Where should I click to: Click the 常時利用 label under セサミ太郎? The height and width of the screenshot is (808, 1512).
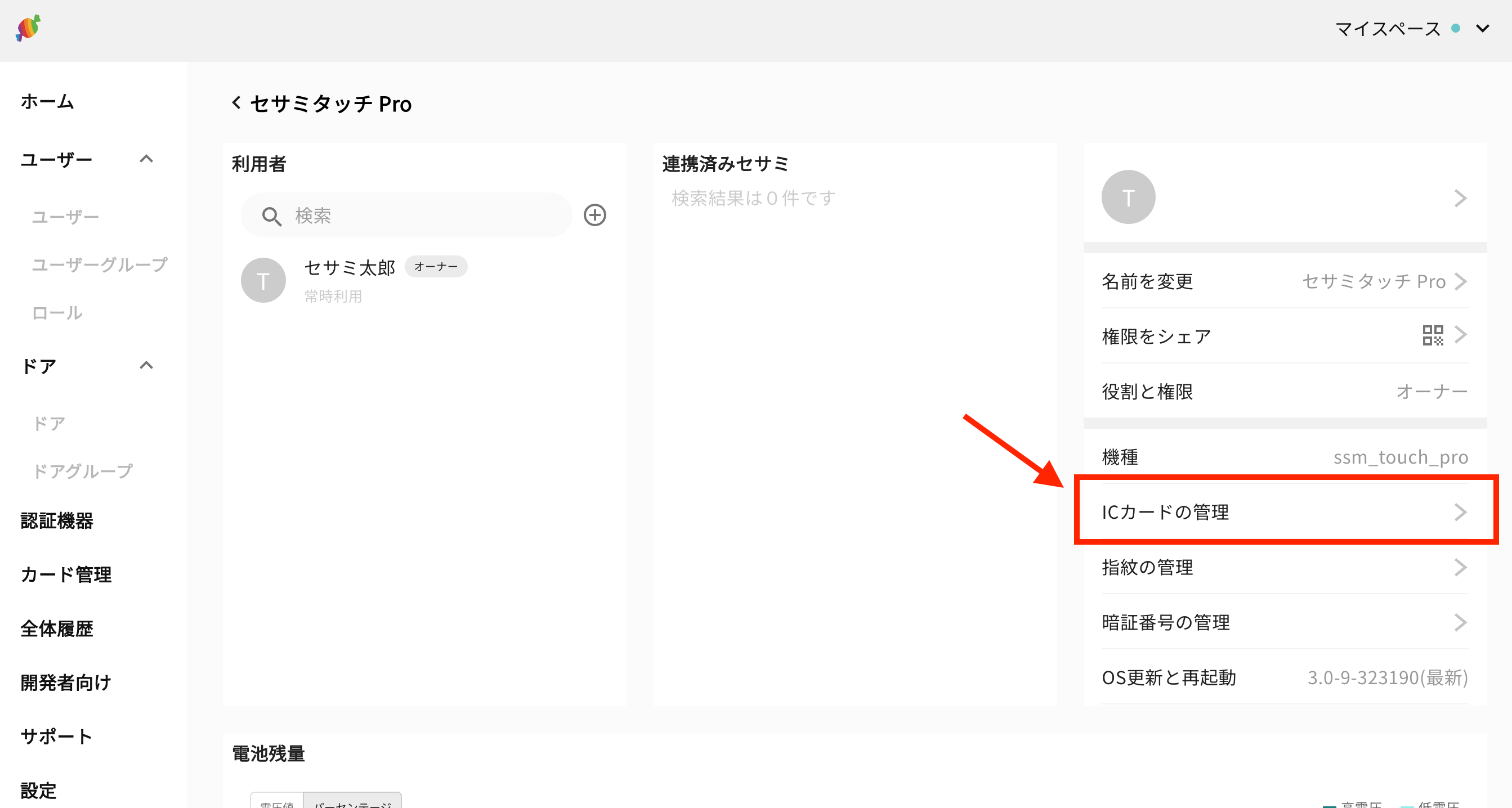(333, 297)
